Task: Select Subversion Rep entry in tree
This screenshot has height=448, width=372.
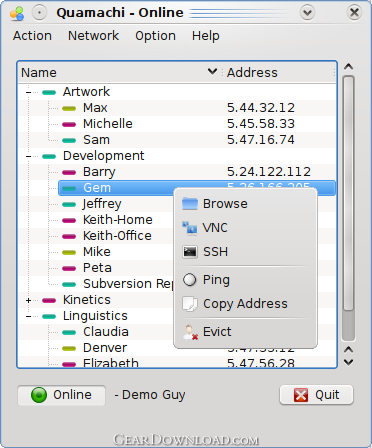Action: (128, 284)
